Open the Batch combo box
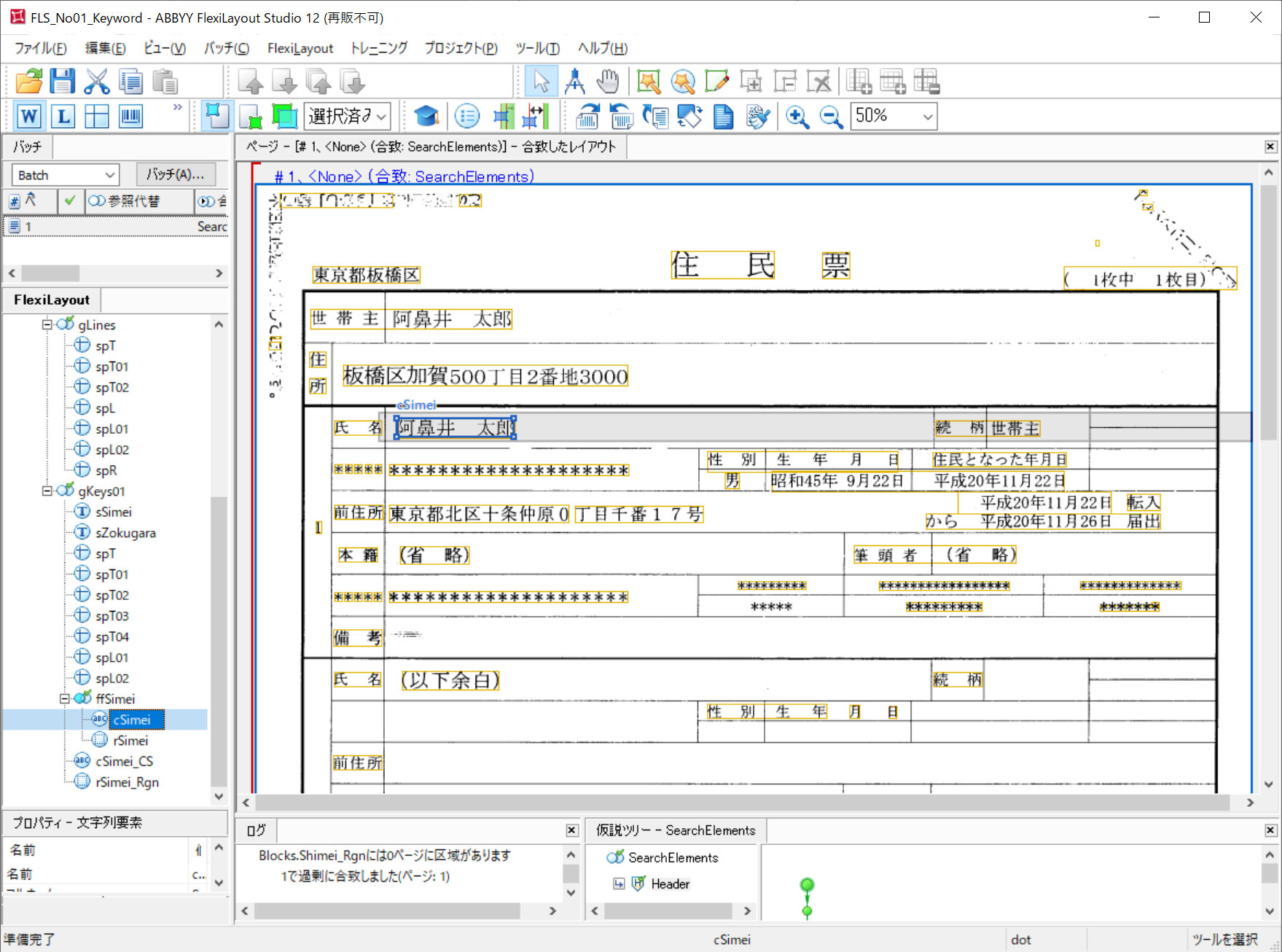Screen dimensions: 1282x952 (65, 175)
